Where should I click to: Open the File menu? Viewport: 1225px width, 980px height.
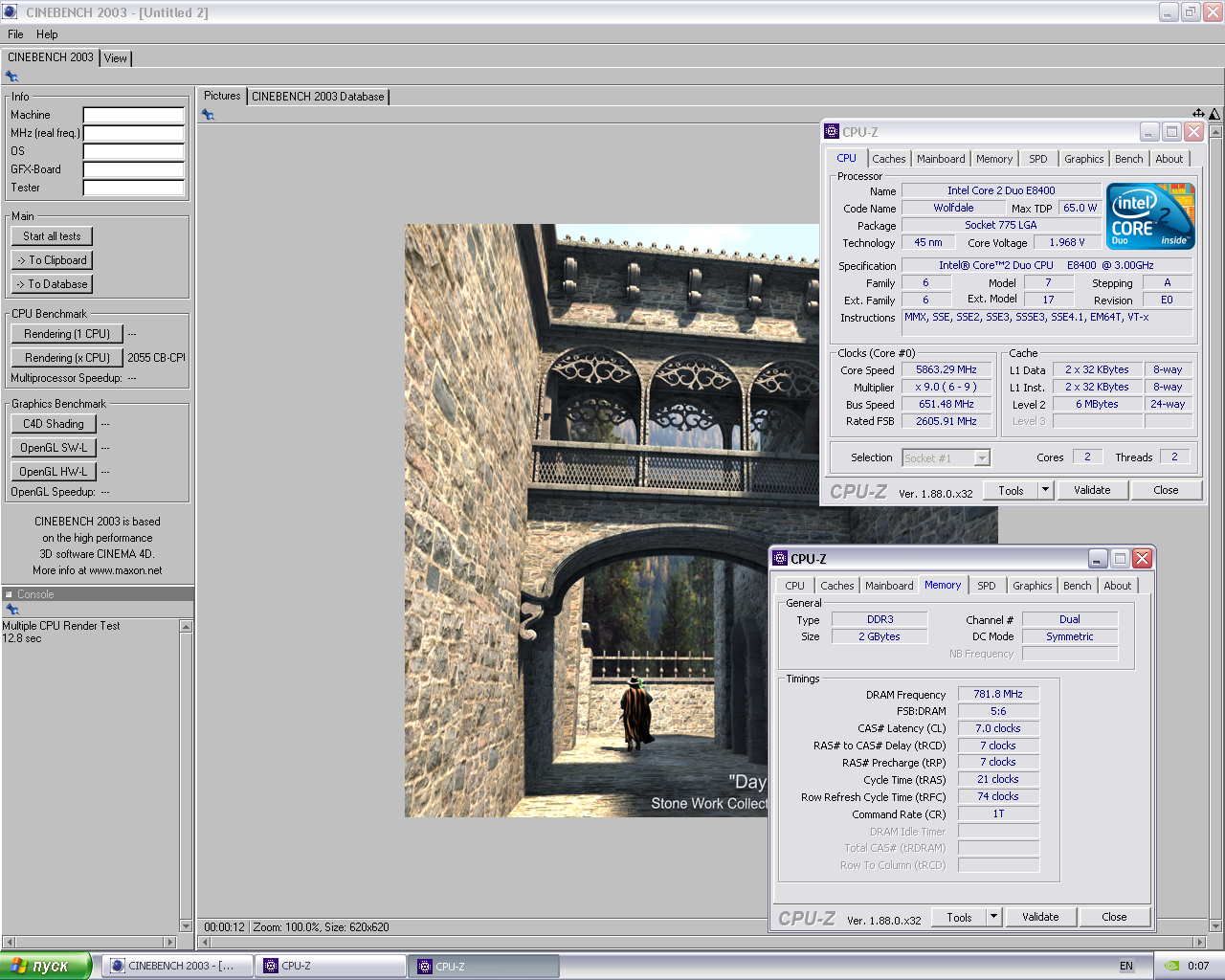tap(15, 34)
